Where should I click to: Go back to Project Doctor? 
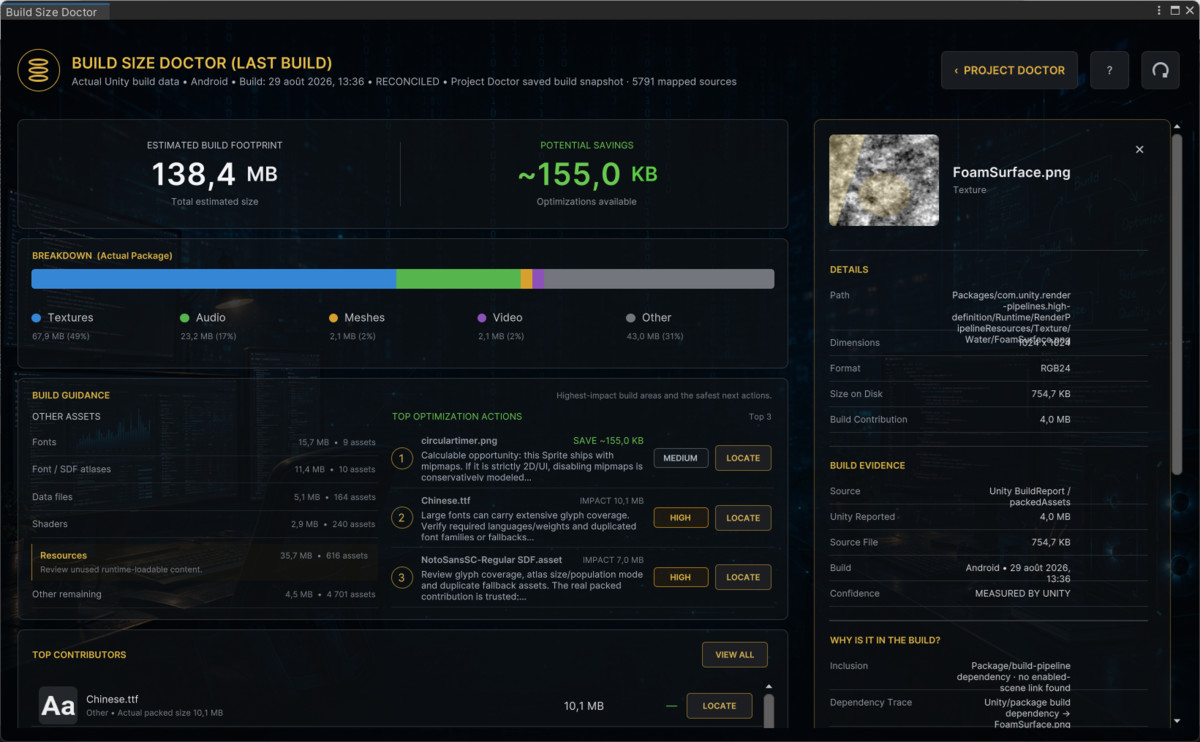coord(1009,70)
